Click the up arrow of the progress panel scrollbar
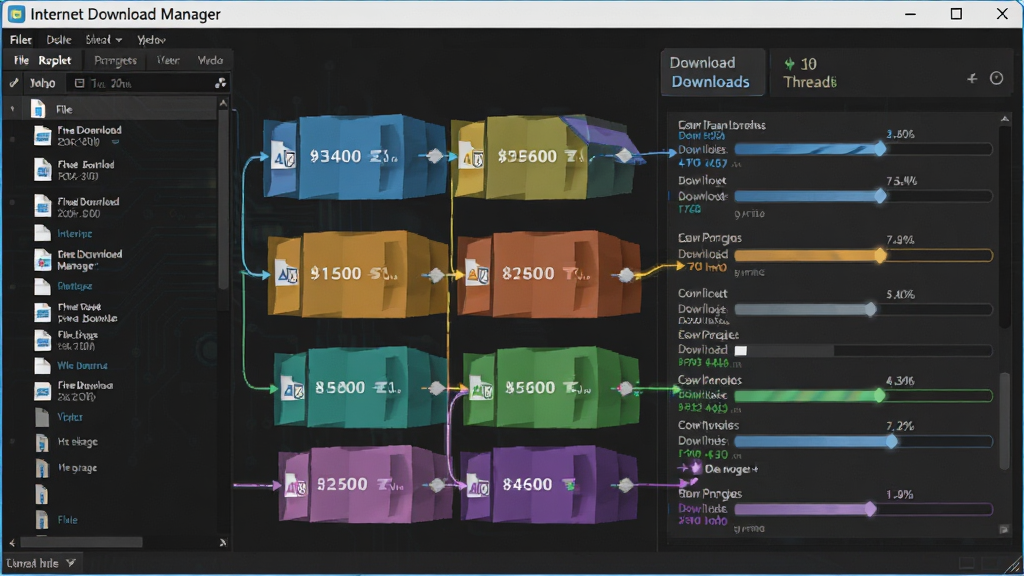The width and height of the screenshot is (1024, 576). [x=1005, y=119]
